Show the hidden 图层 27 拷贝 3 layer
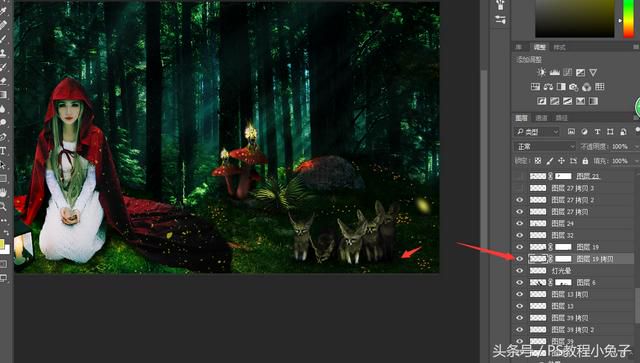The width and height of the screenshot is (640, 363). 520,188
